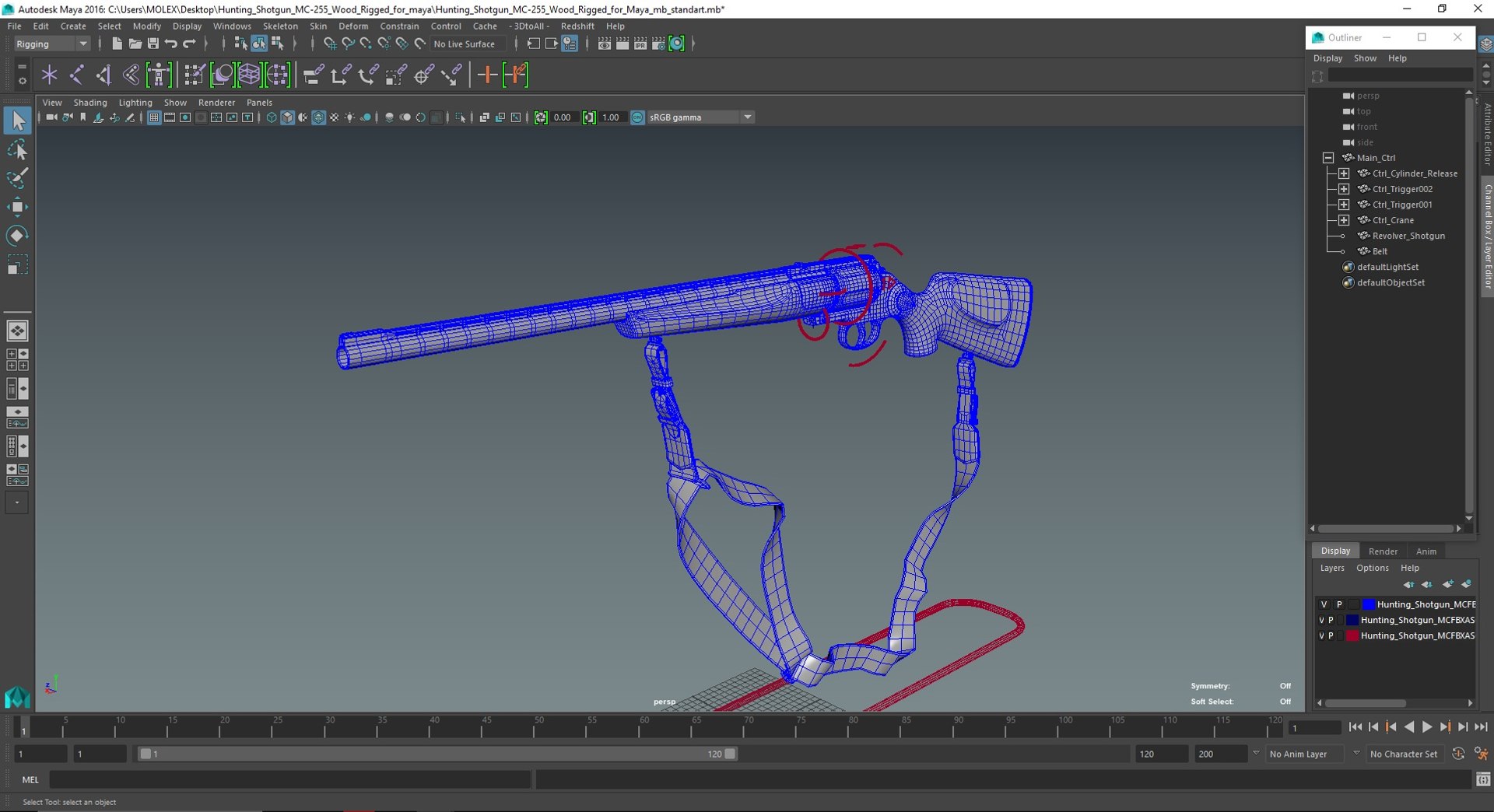The image size is (1494, 812).
Task: Switch to the Render layer tab
Action: click(1383, 551)
